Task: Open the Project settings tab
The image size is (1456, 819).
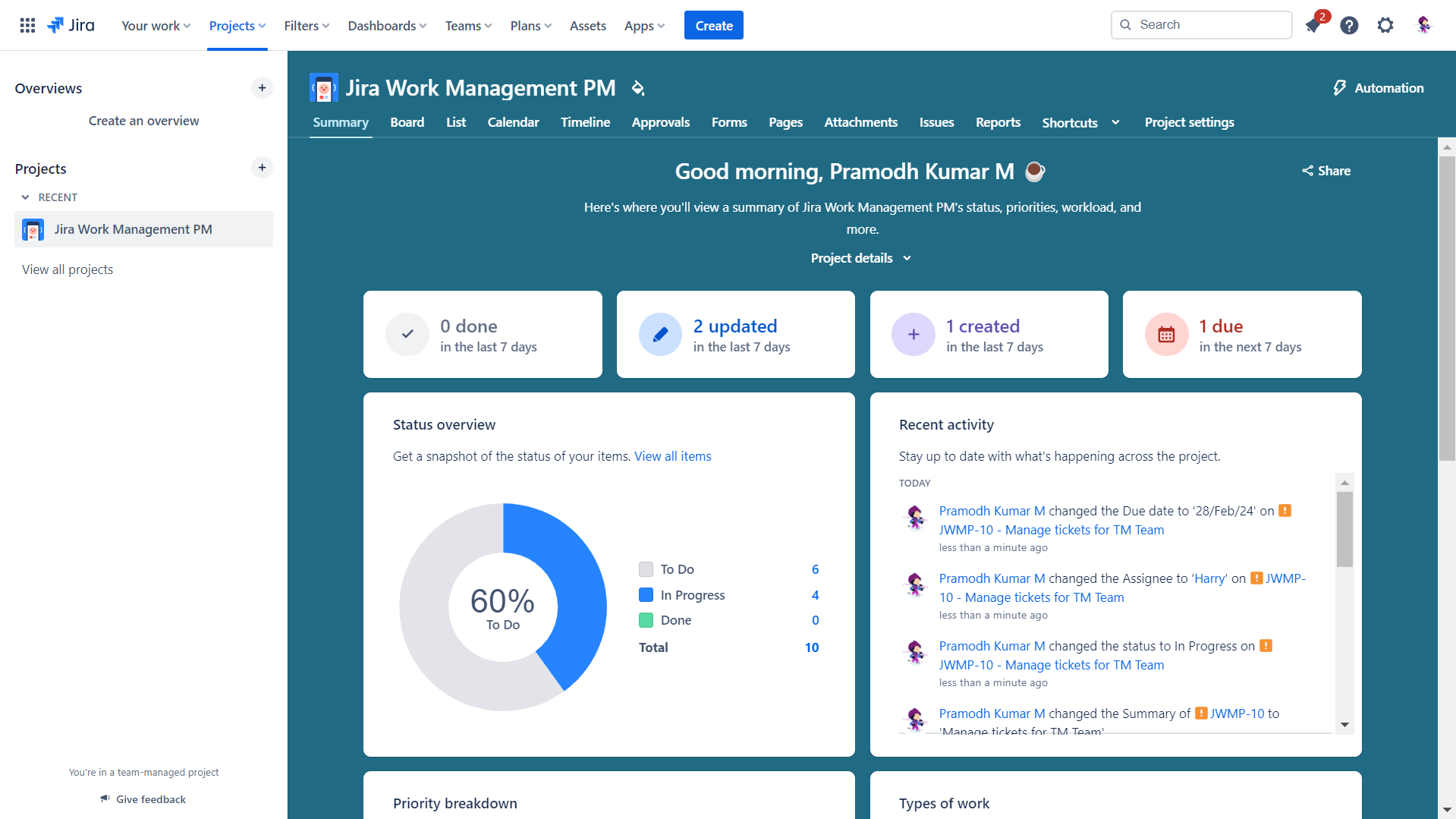Action: [1189, 122]
